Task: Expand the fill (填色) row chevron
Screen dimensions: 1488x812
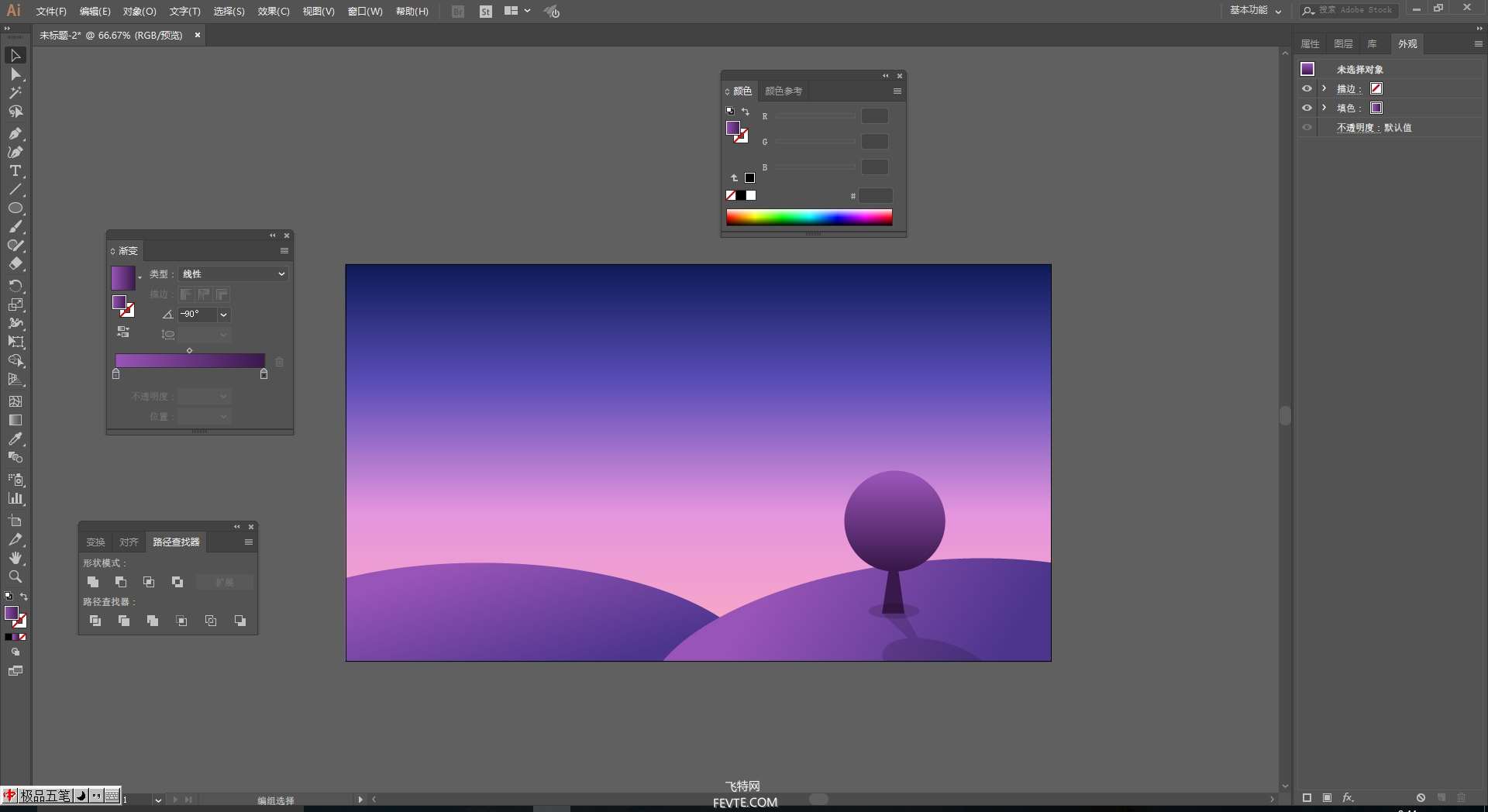Action: click(1324, 108)
